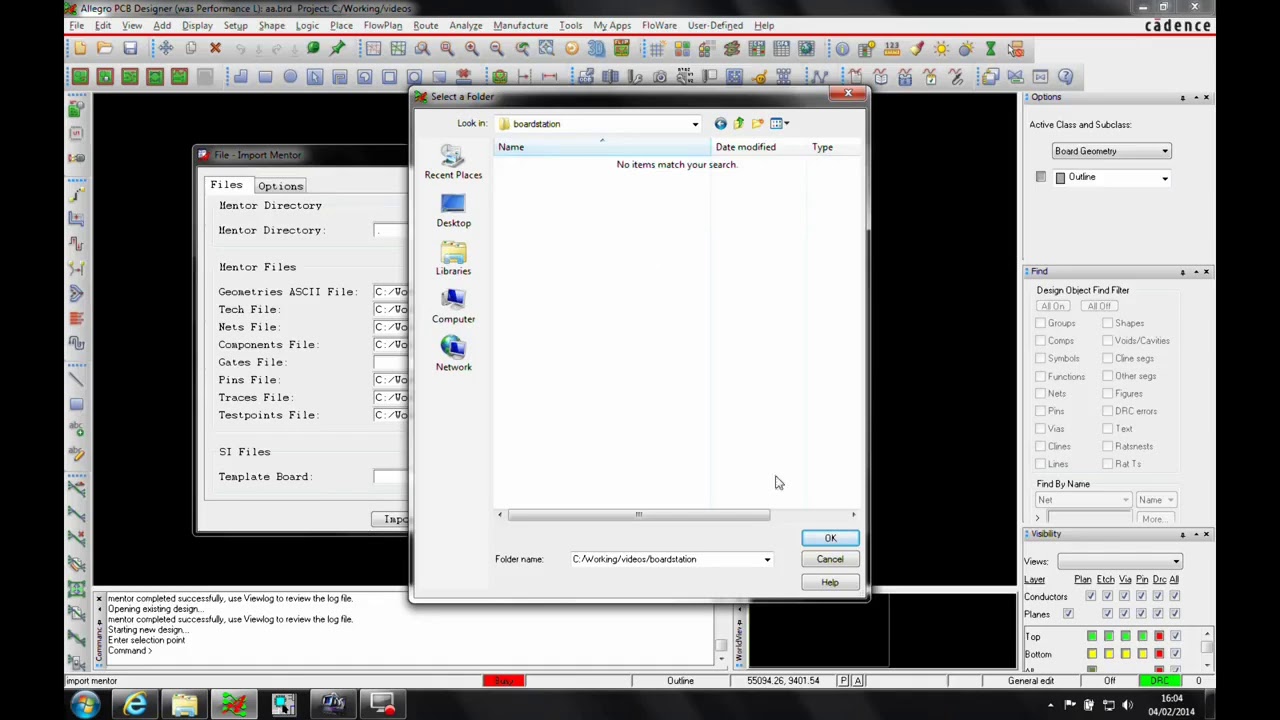Viewport: 1280px width, 720px height.
Task: Open the Display menu
Action: click(x=197, y=25)
